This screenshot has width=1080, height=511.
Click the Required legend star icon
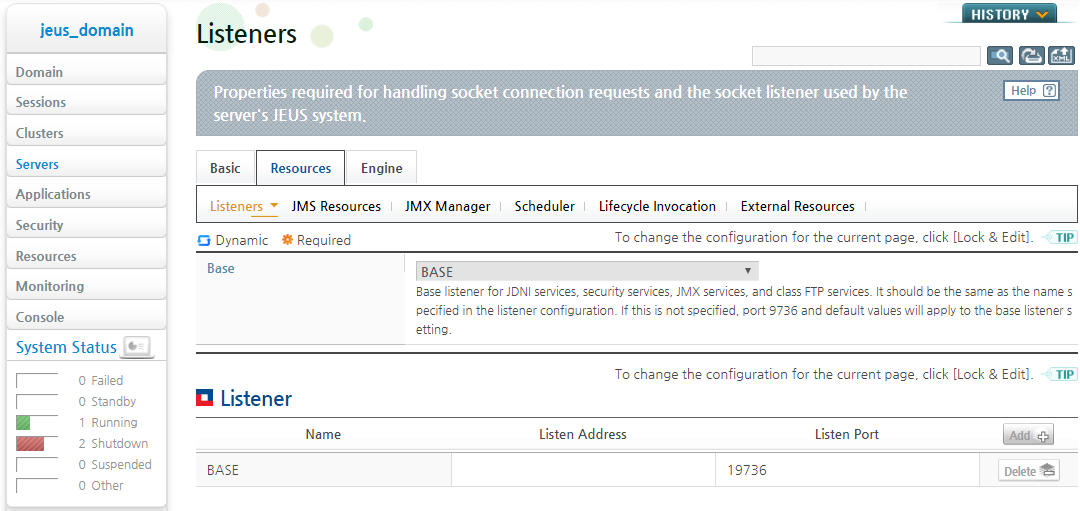(x=287, y=240)
